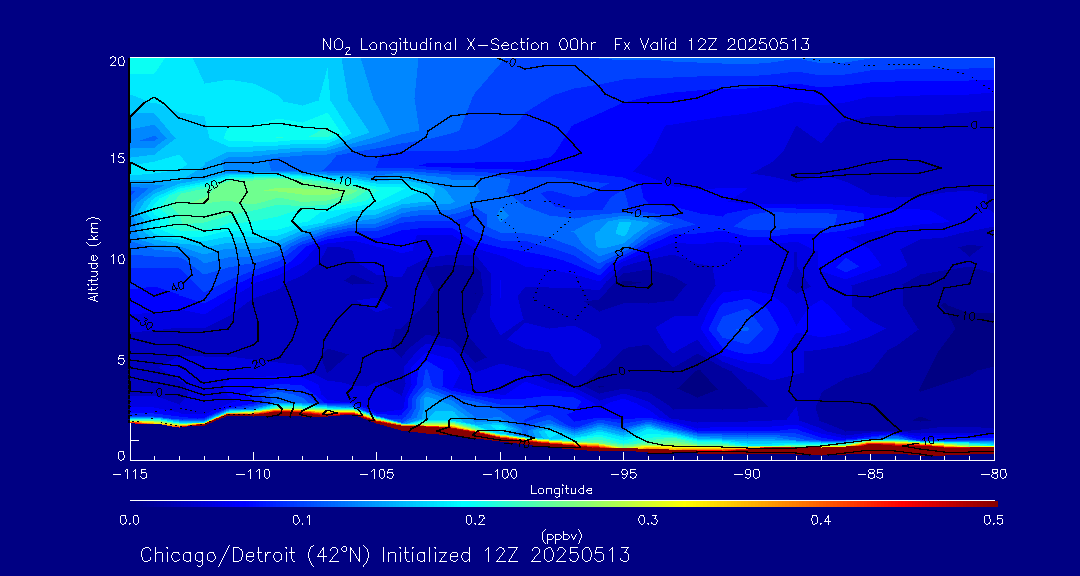Viewport: 1080px width, 576px height.
Task: Click color scale label 0.5
Action: pos(993,521)
